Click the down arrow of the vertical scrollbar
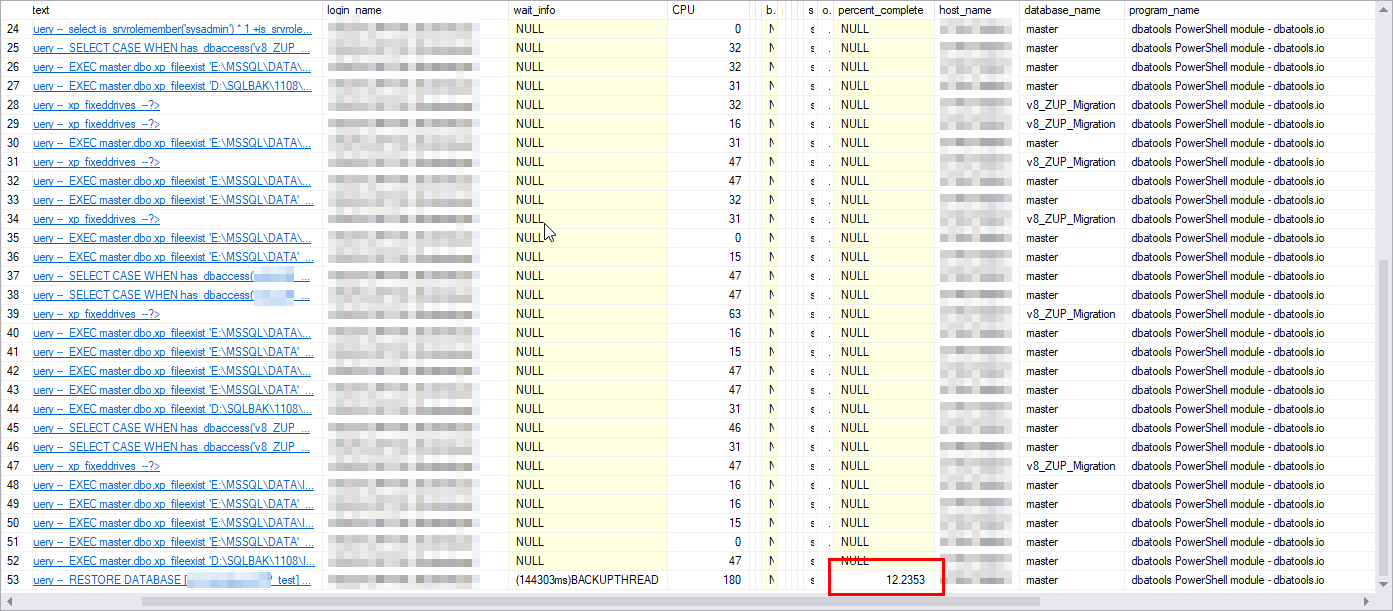Viewport: 1393px width, 611px height. 1385,586
